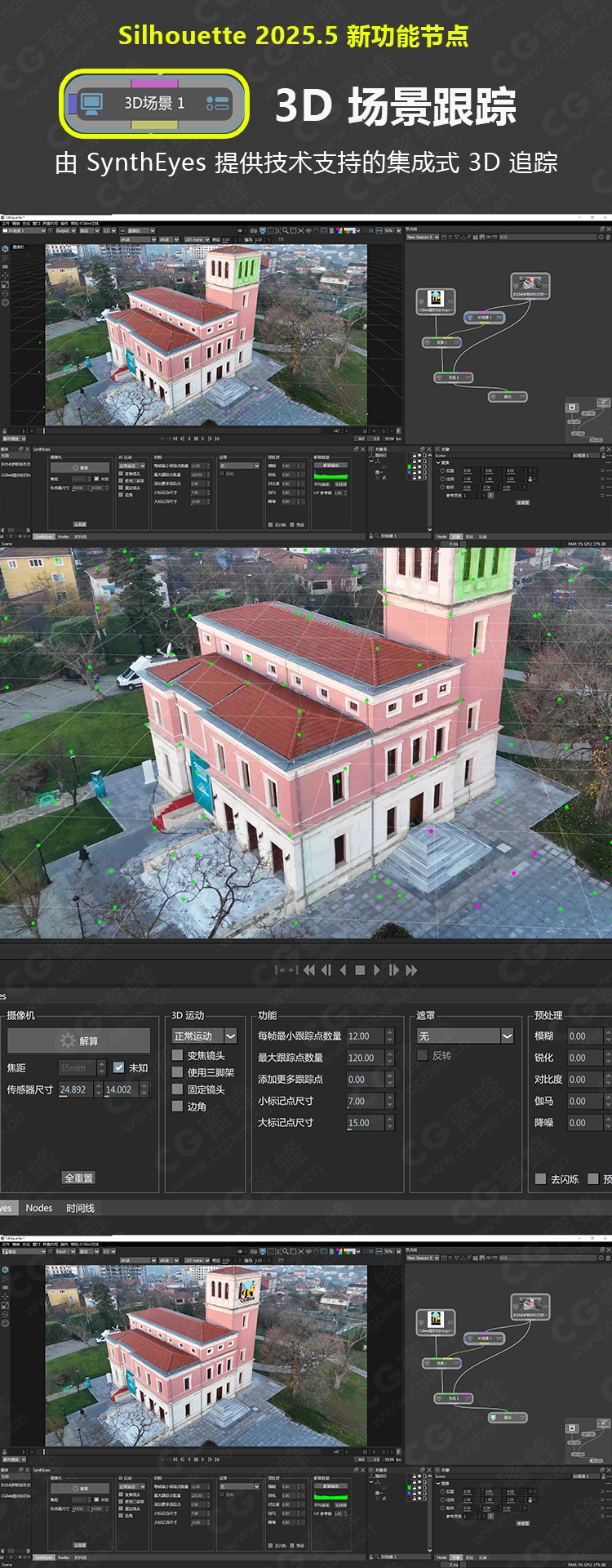Enable the 使用三脚架 checkbox
The height and width of the screenshot is (1568, 612).
(177, 1072)
